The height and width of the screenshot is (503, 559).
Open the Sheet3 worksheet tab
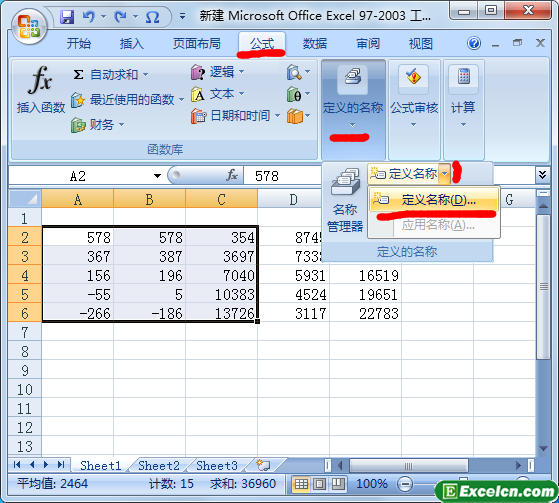[x=217, y=465]
